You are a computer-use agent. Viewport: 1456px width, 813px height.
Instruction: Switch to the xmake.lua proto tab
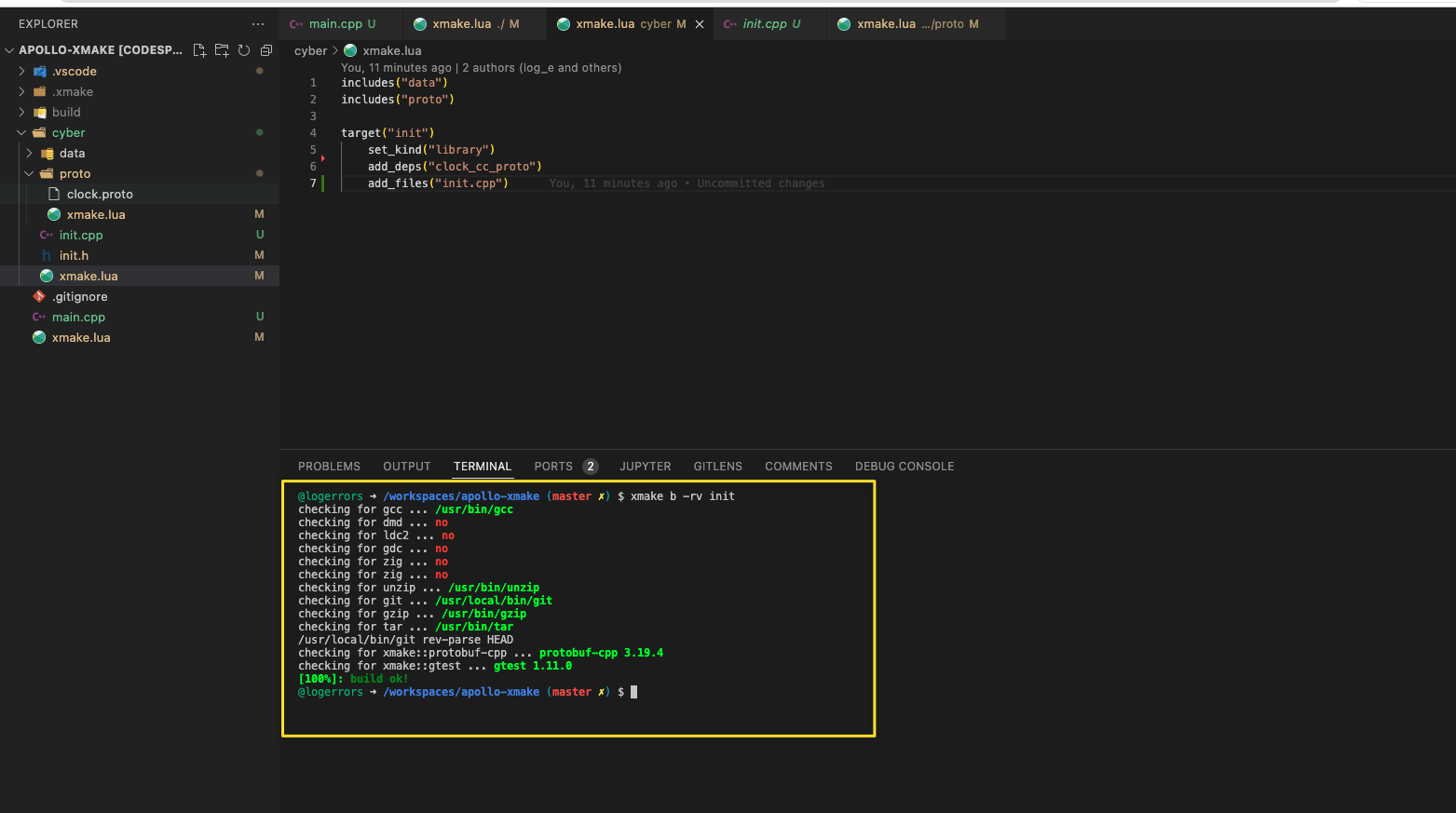click(x=917, y=24)
